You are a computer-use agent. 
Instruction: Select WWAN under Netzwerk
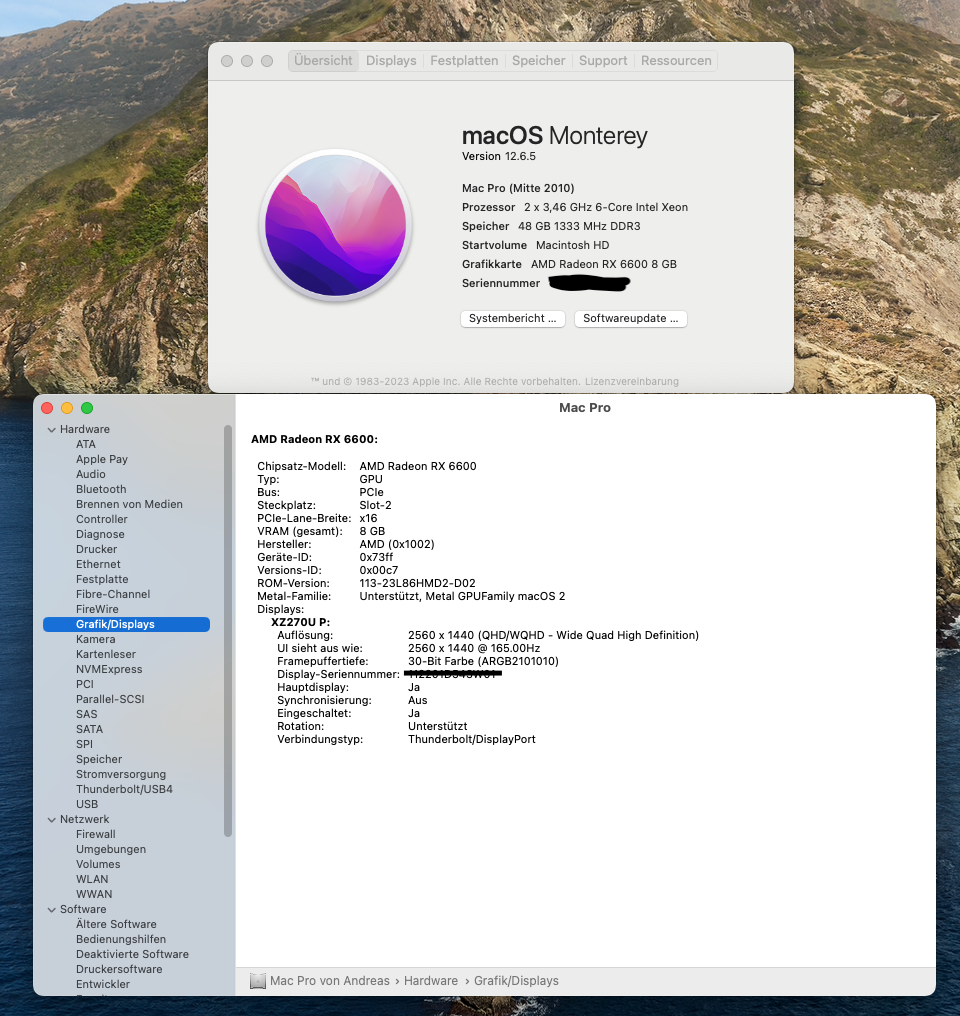[x=94, y=894]
